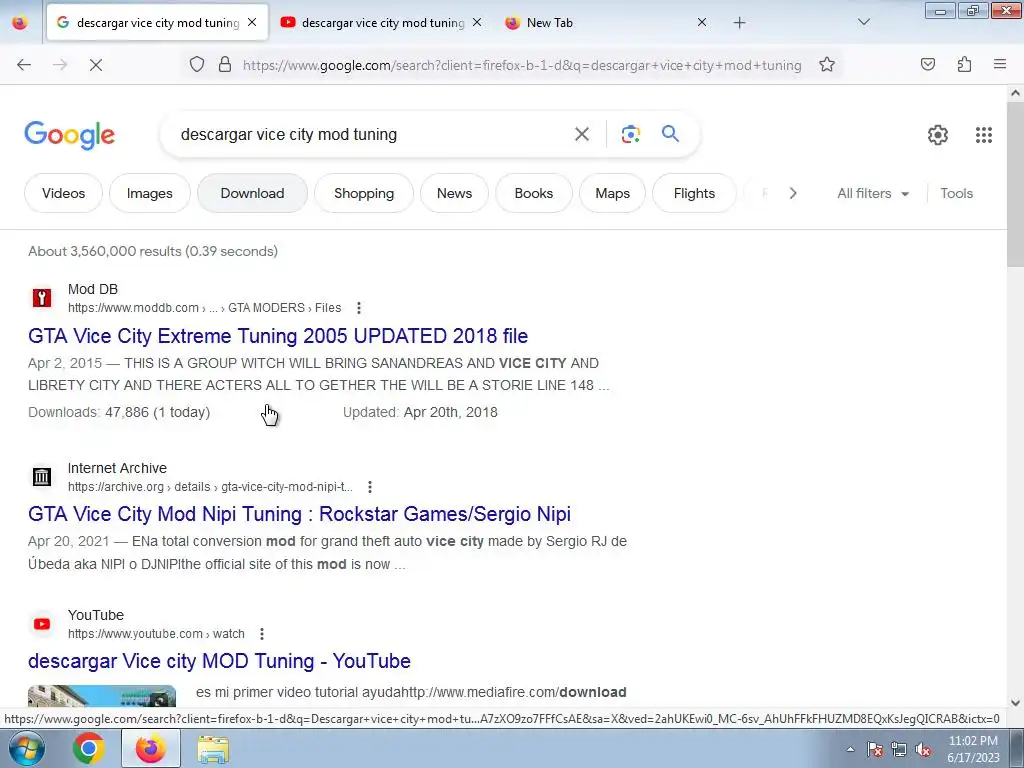
Task: Open the Pocket save icon
Action: [928, 65]
